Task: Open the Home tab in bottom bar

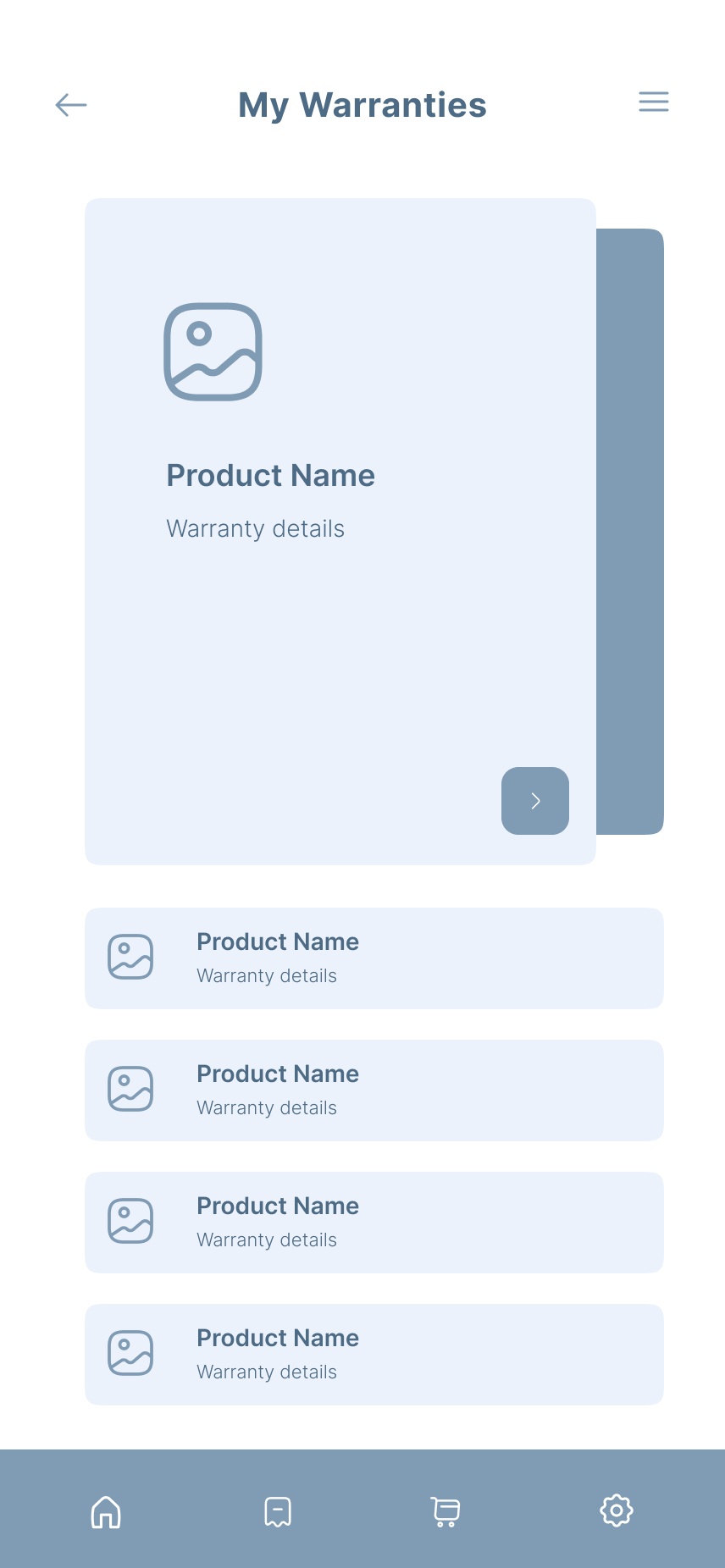Action: [x=106, y=1511]
